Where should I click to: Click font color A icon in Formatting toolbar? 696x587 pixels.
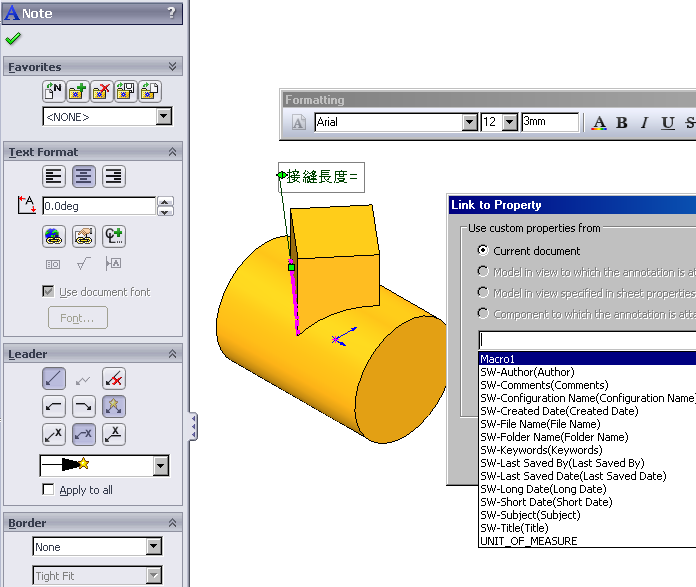click(599, 123)
